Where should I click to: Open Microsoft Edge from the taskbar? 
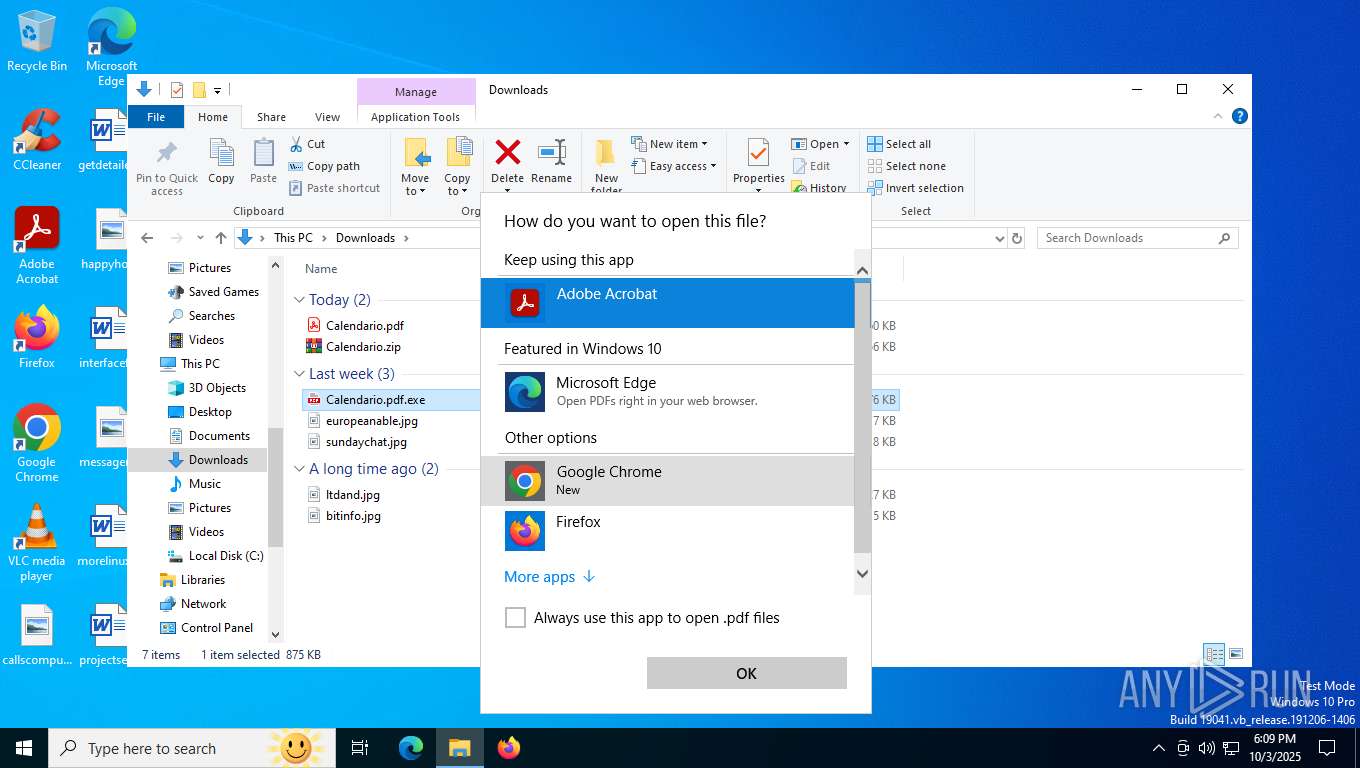point(411,748)
